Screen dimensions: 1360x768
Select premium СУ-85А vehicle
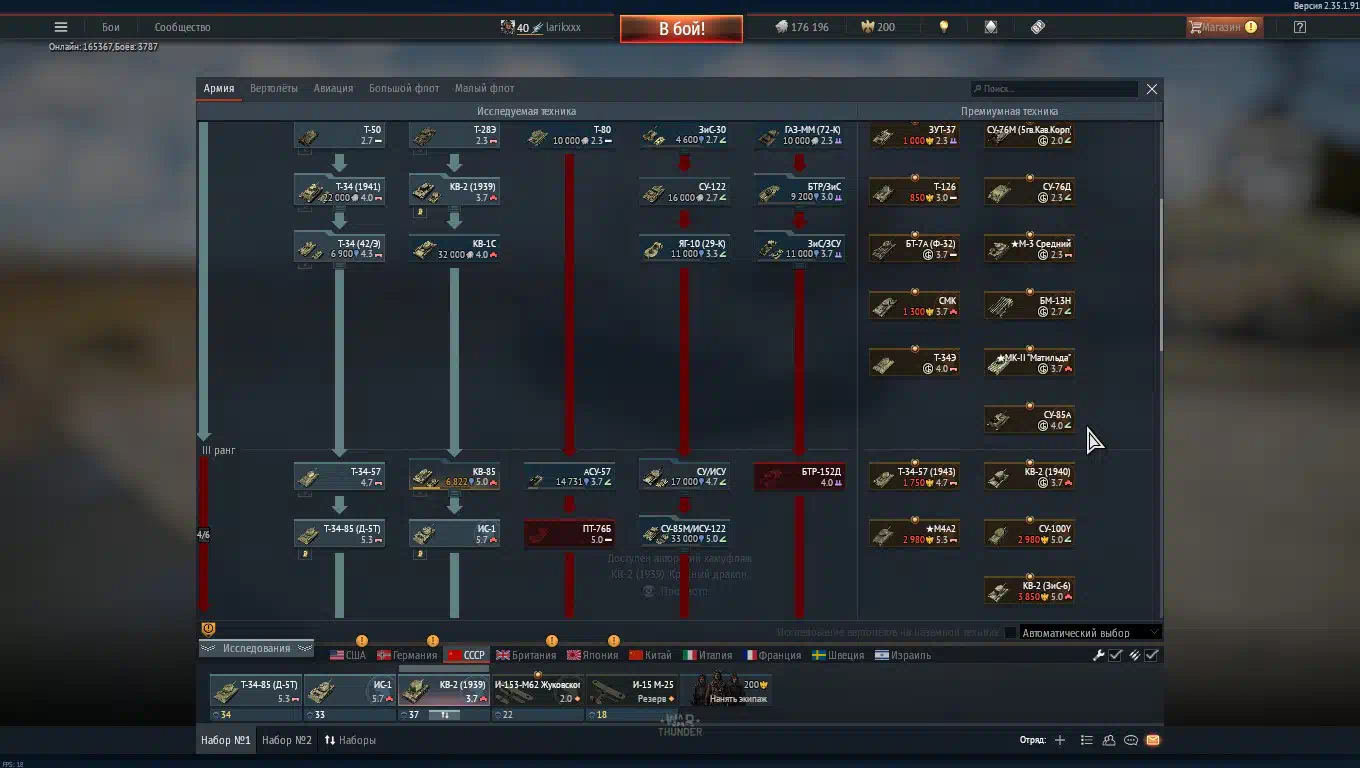point(1029,419)
